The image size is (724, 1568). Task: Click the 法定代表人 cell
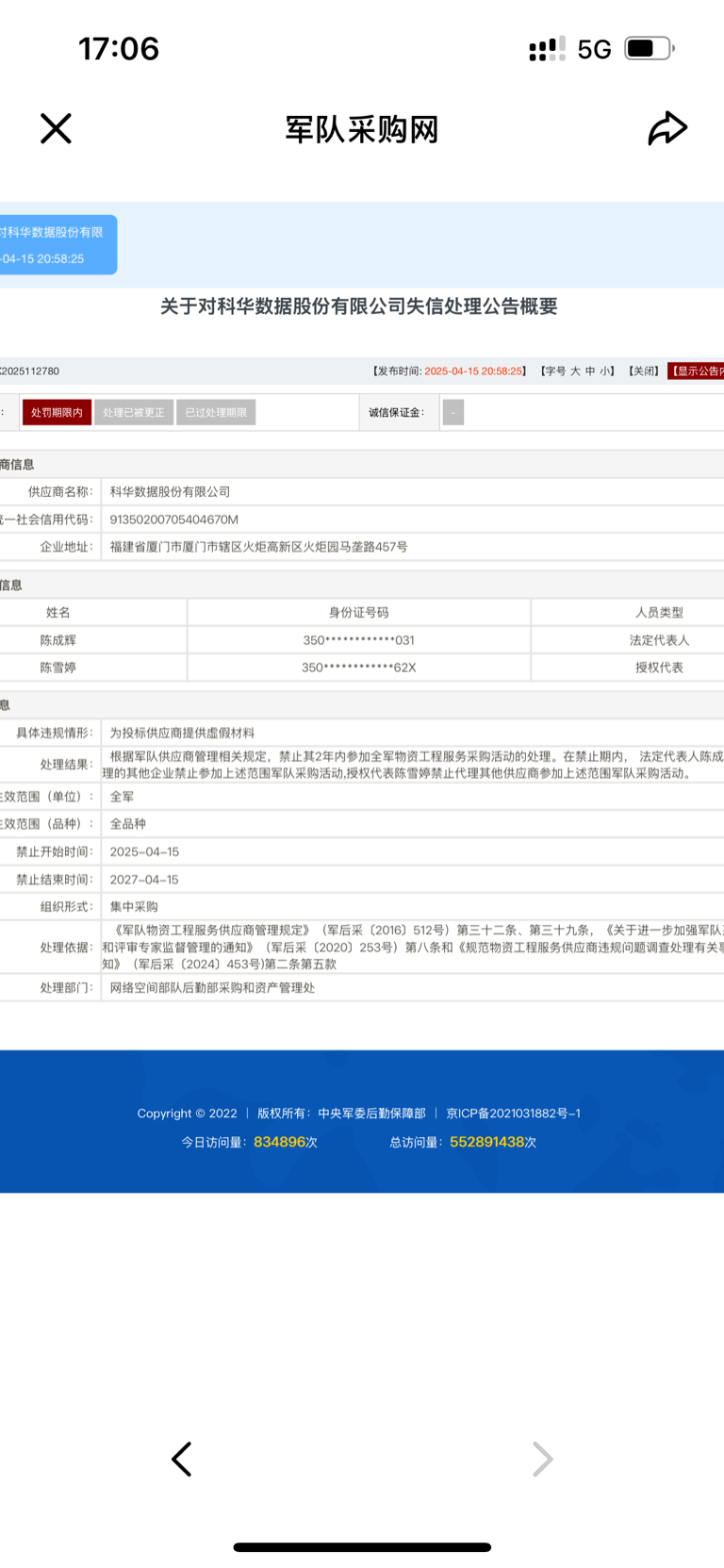tap(660, 640)
